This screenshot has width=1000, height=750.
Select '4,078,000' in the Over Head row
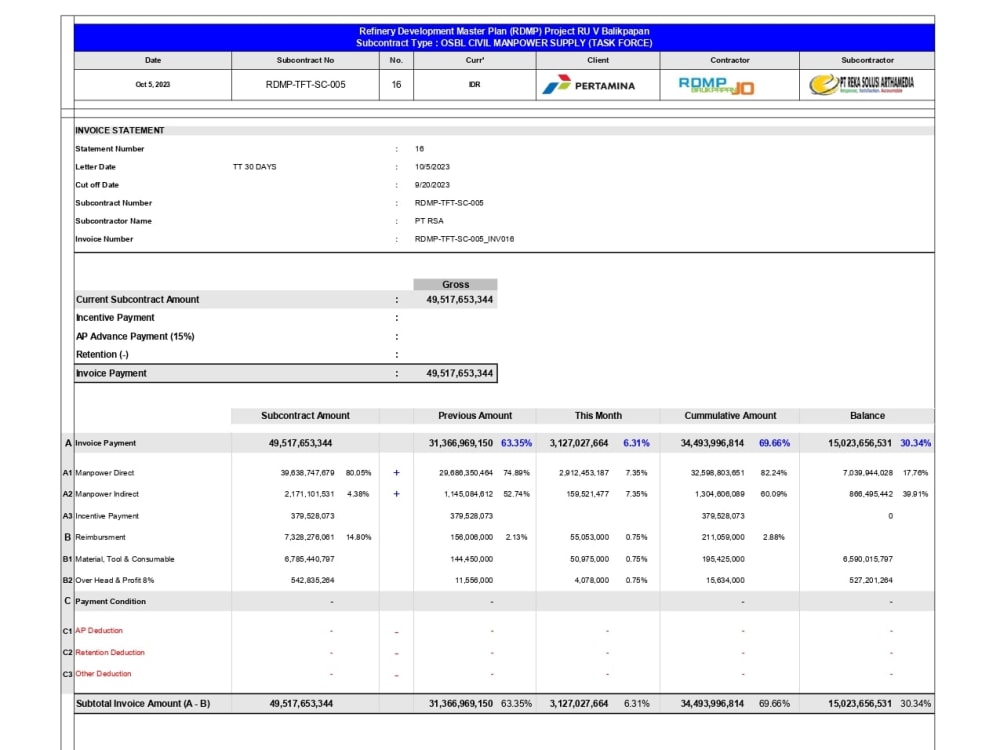click(592, 580)
